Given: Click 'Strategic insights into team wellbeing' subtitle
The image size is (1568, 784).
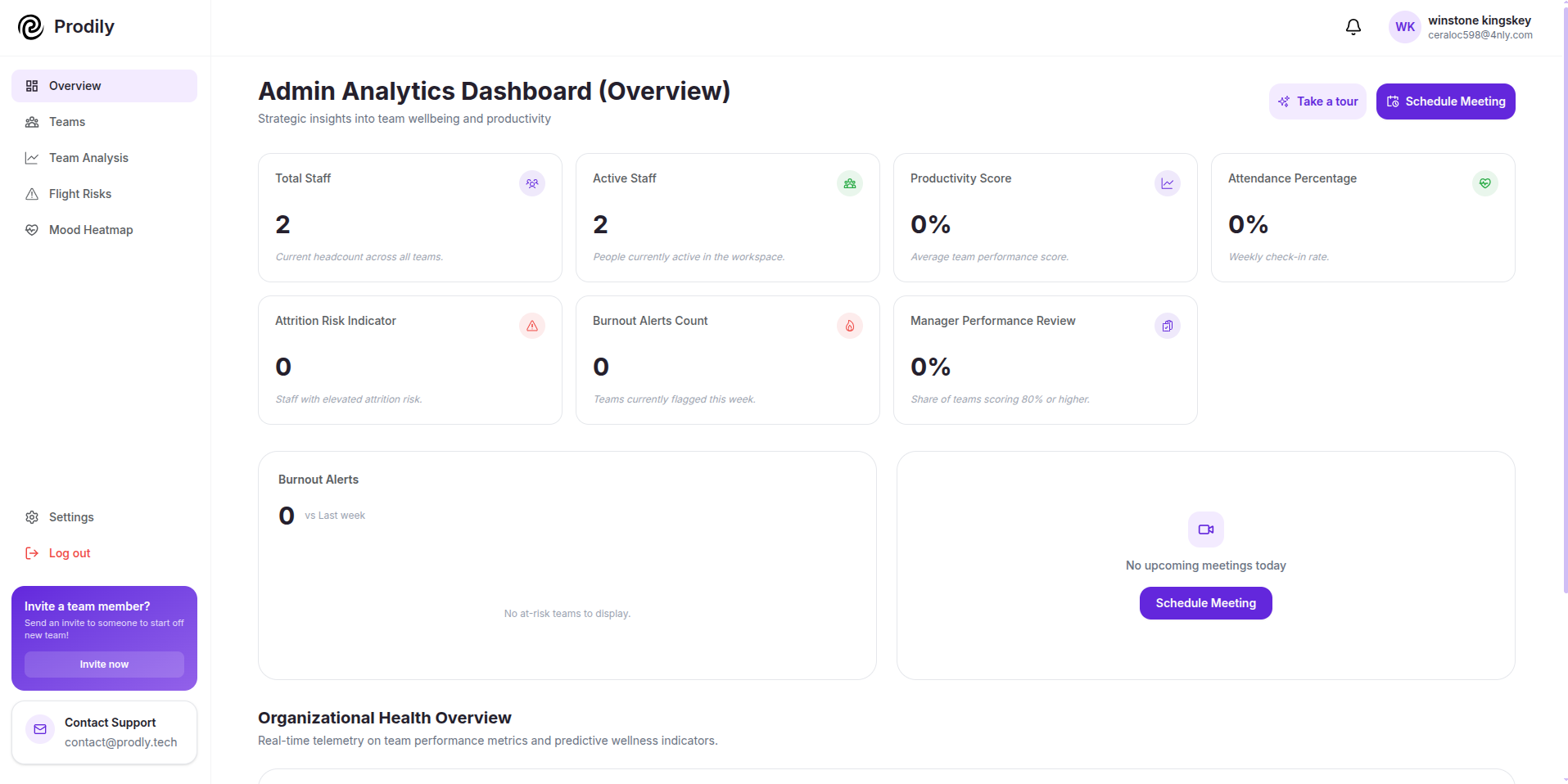Looking at the screenshot, I should 404,119.
